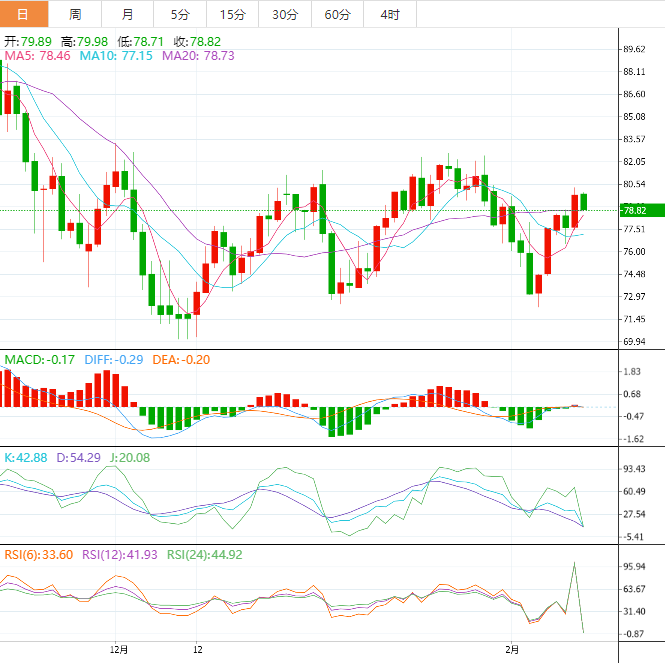Viewport: 665px width, 663px height.
Task: Click the MACD indicator value label
Action: 39,359
